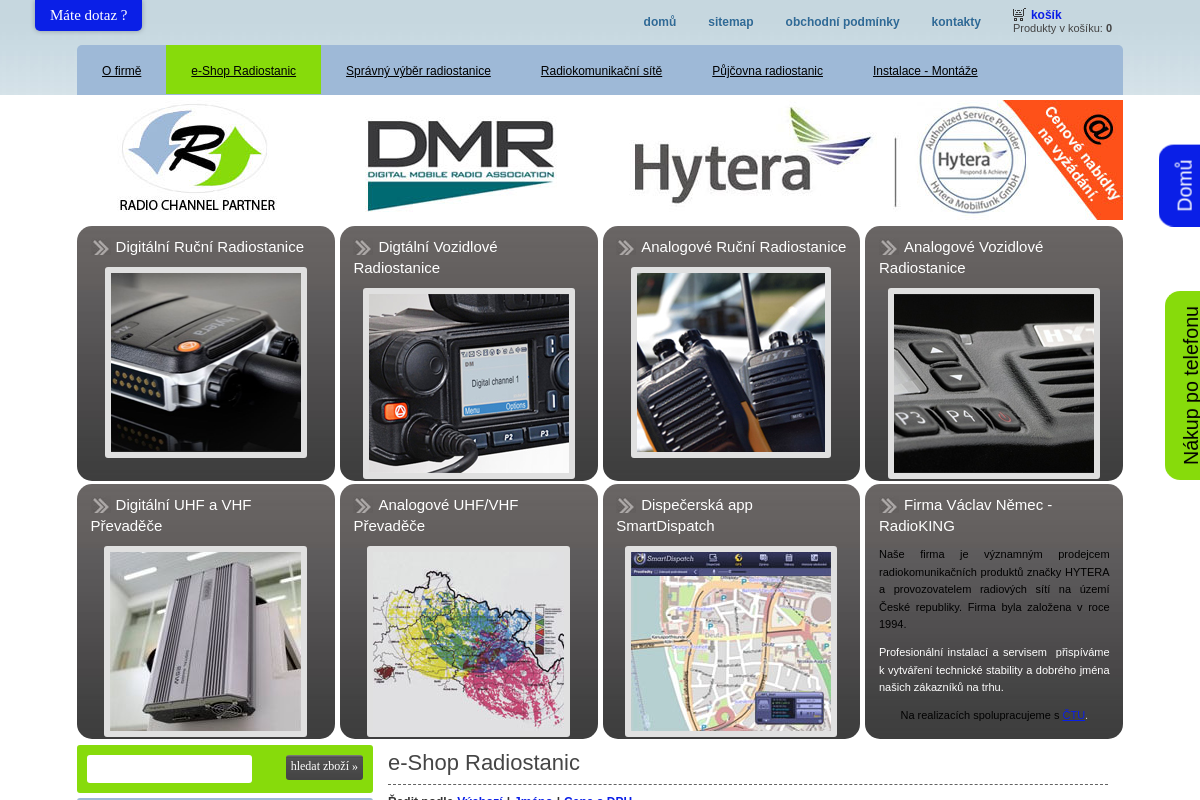
Task: Open the sitemap page from top menu
Action: (730, 21)
